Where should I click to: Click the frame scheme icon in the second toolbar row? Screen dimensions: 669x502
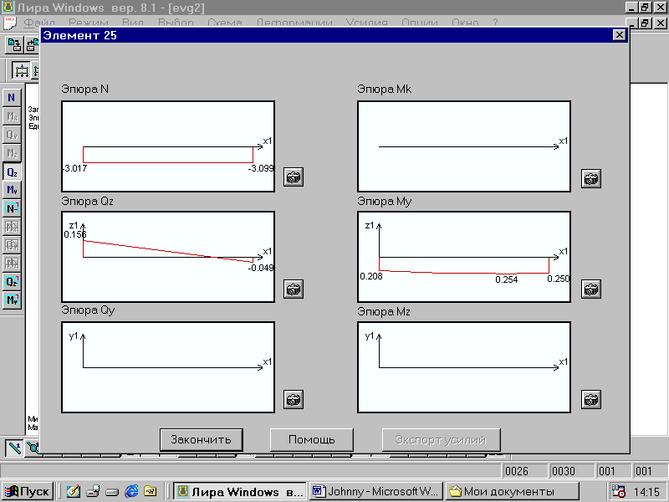point(21,71)
